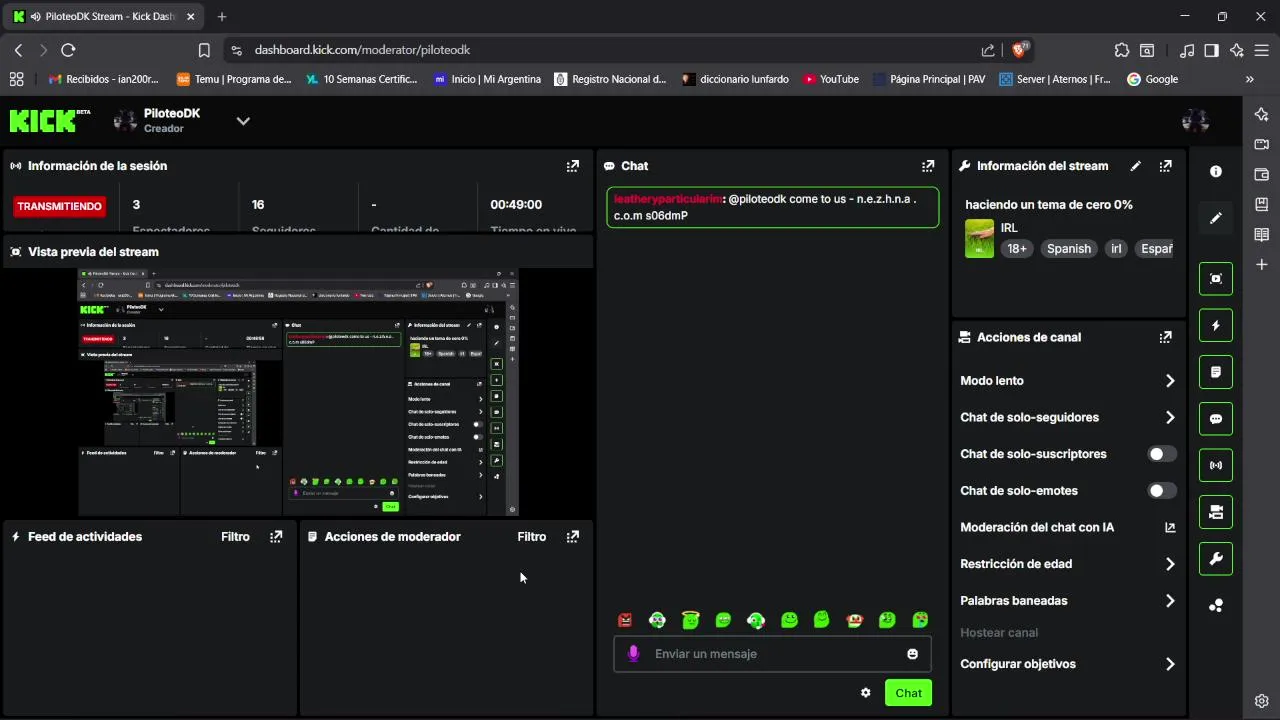Open chat settings gear next to the Chat button

point(866,693)
